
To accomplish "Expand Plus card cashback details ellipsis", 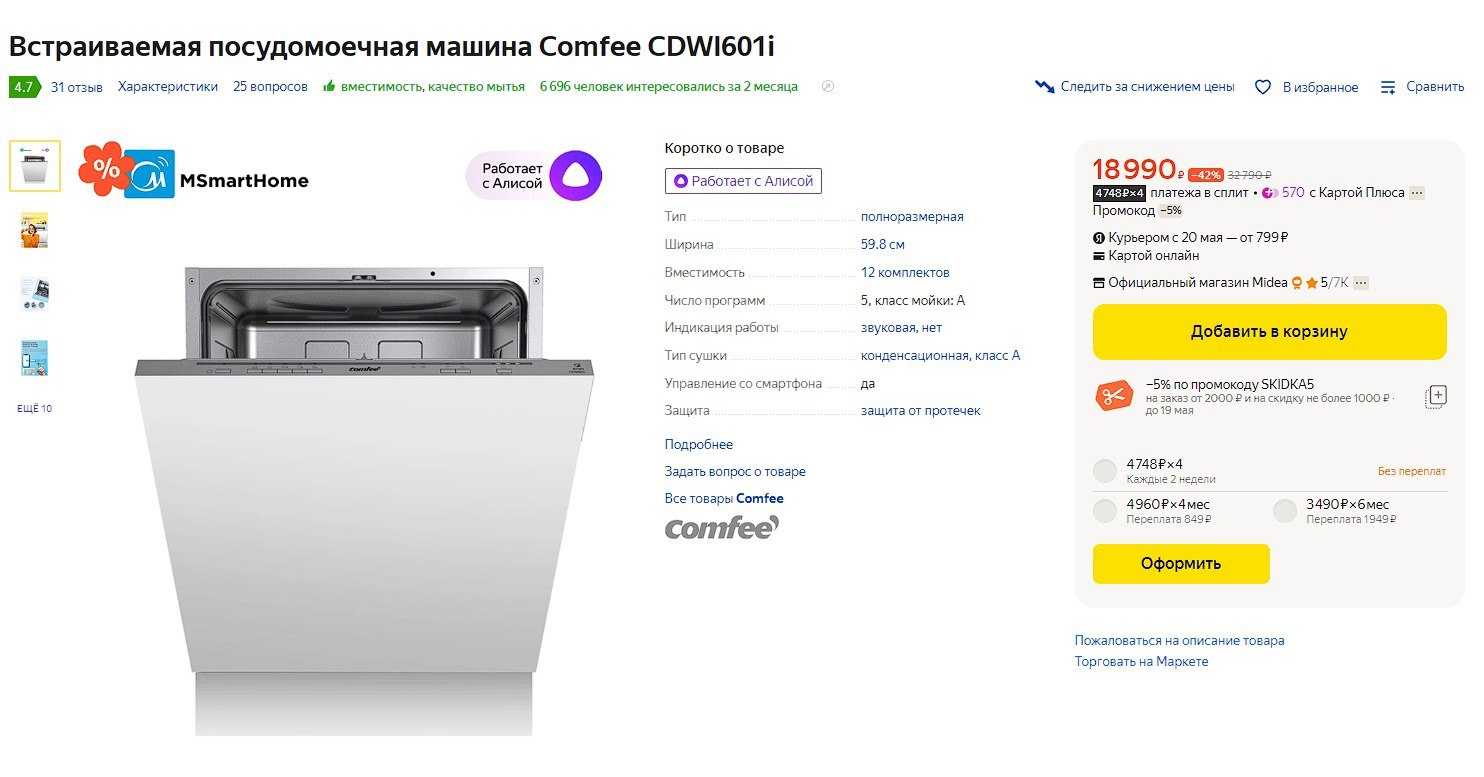I will [1417, 193].
